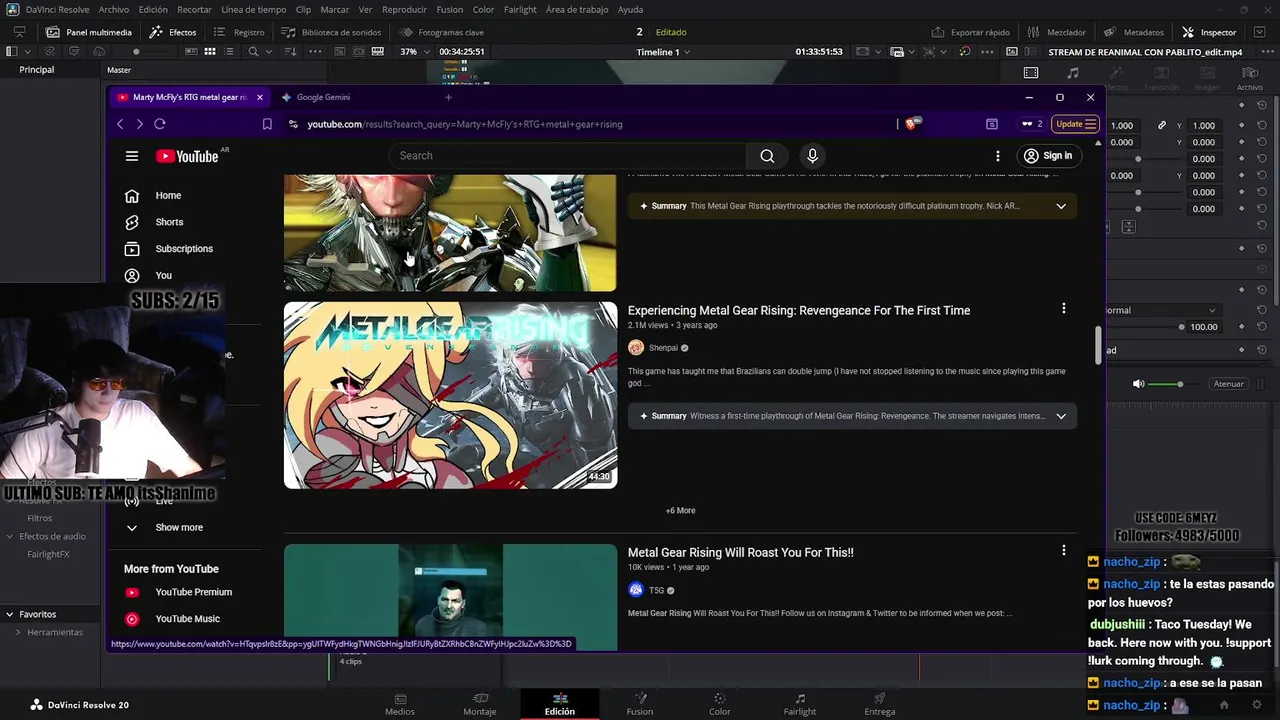Switch to the Fairlight page tab

point(799,704)
